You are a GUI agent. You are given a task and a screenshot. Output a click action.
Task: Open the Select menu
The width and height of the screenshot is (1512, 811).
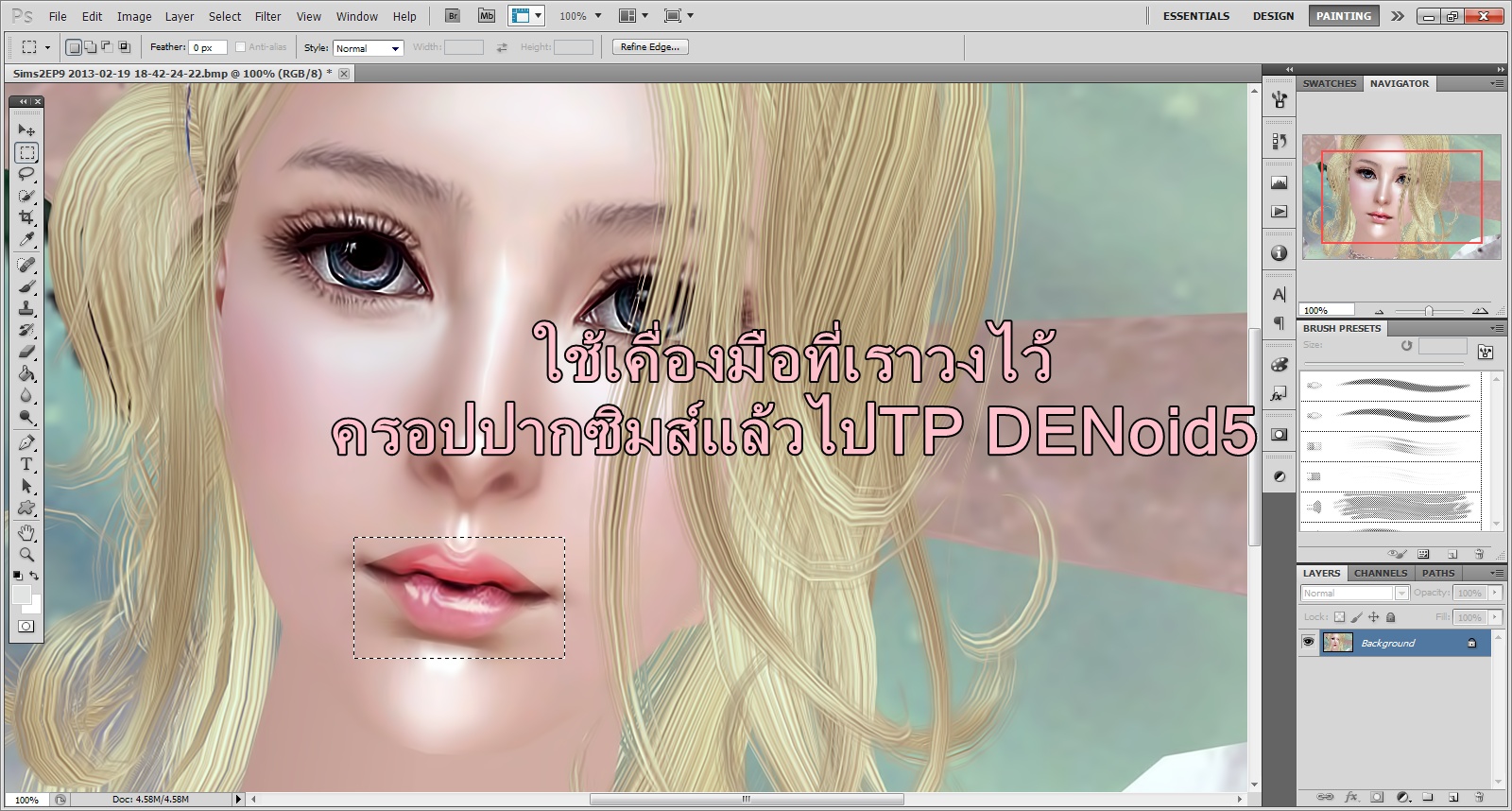click(225, 16)
